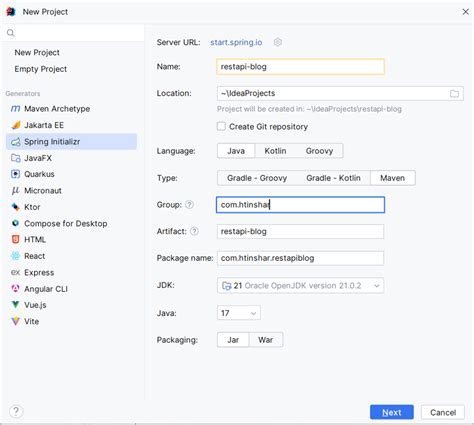Choose Angular CLI generator entry
The width and height of the screenshot is (474, 425).
(71, 289)
